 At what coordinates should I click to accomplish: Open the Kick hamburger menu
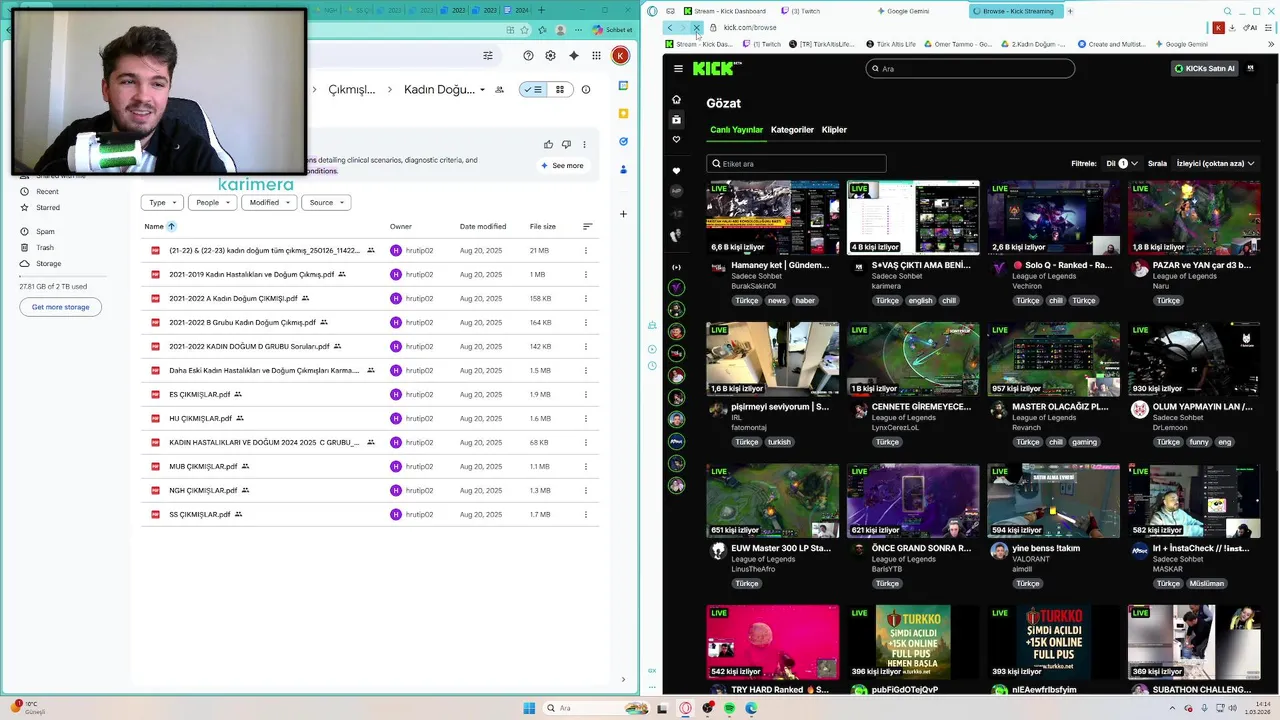pos(678,68)
